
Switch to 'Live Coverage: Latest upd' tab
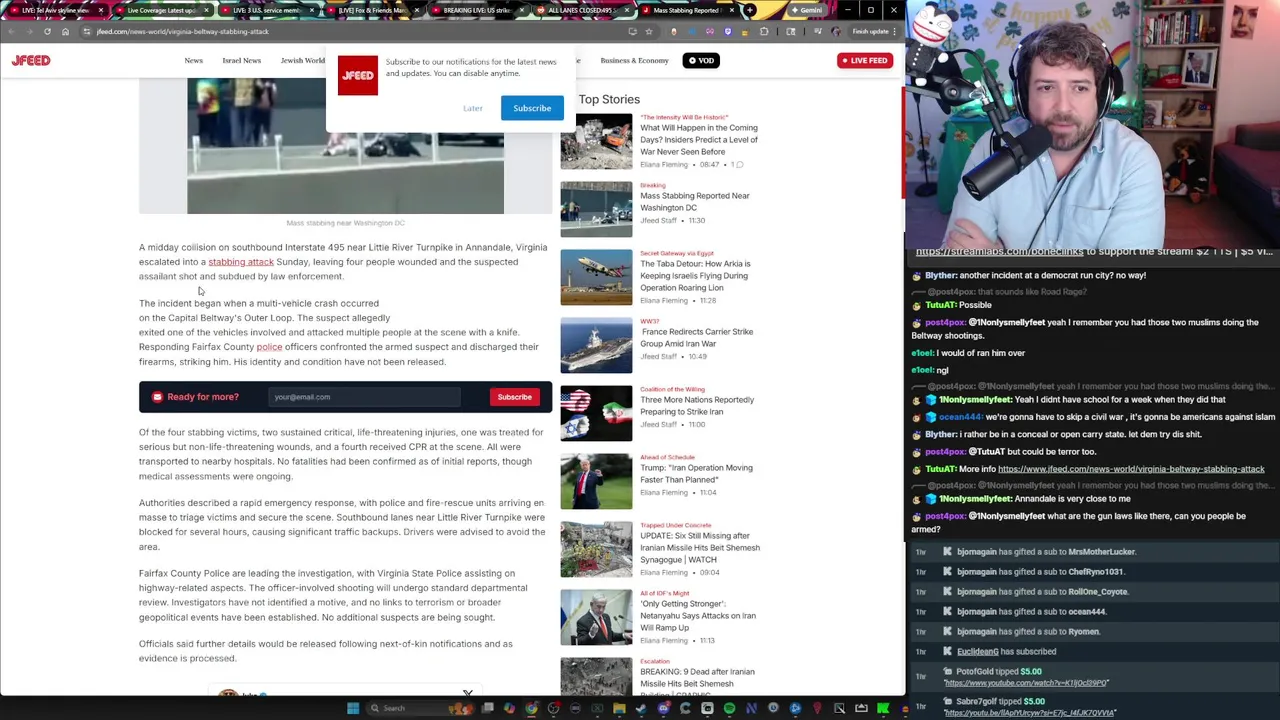161,10
